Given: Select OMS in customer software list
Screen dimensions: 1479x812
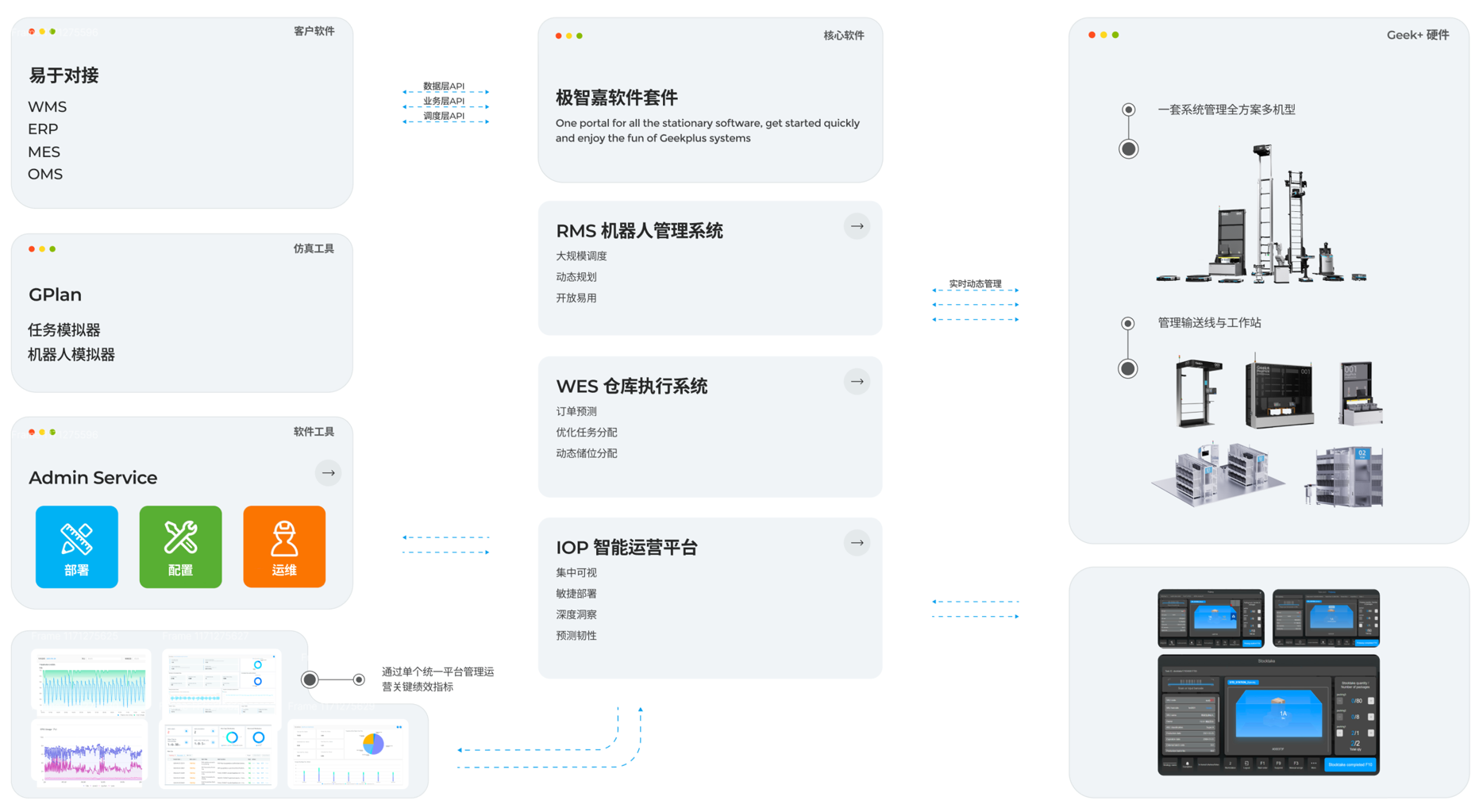Looking at the screenshot, I should coord(45,174).
